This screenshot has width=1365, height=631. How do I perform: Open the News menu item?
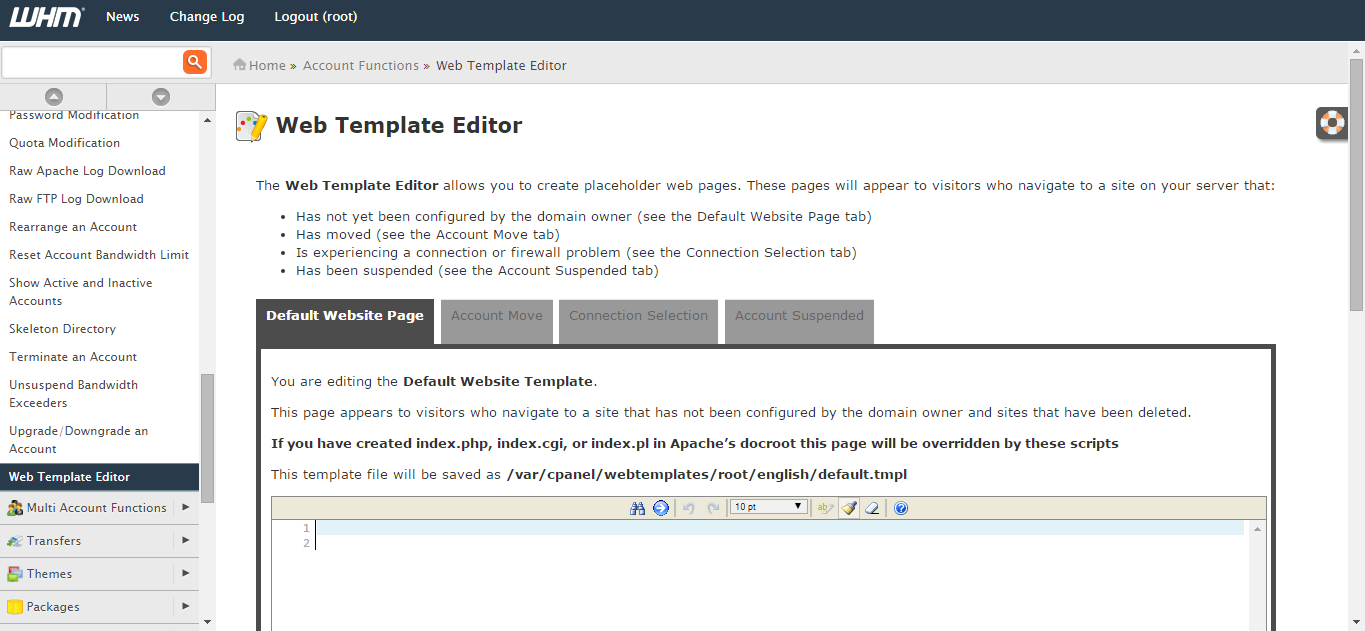click(x=123, y=17)
